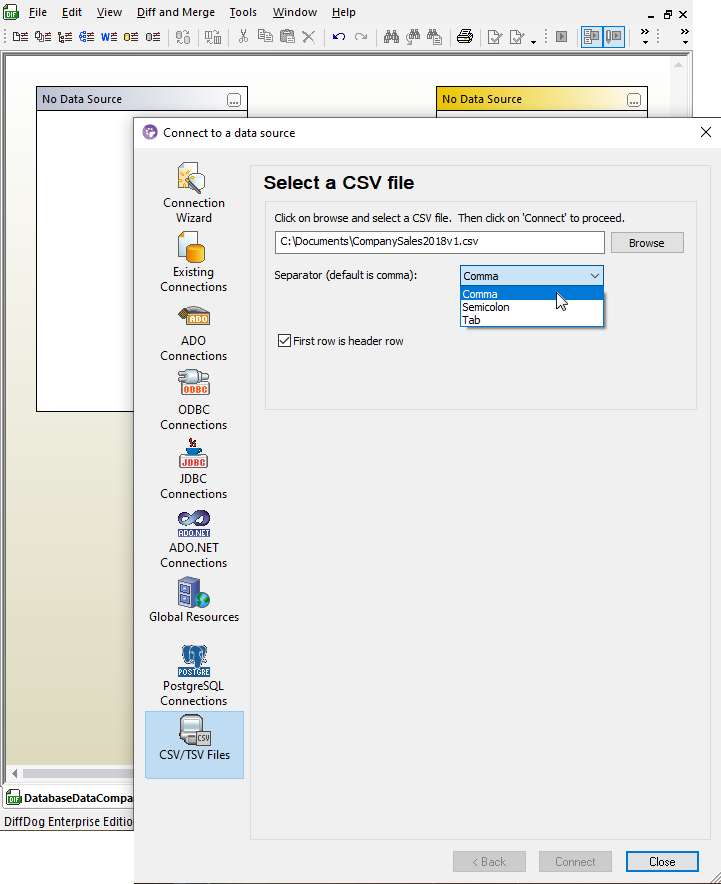
Task: Open Existing Connections in the sidebar
Action: pos(194,262)
